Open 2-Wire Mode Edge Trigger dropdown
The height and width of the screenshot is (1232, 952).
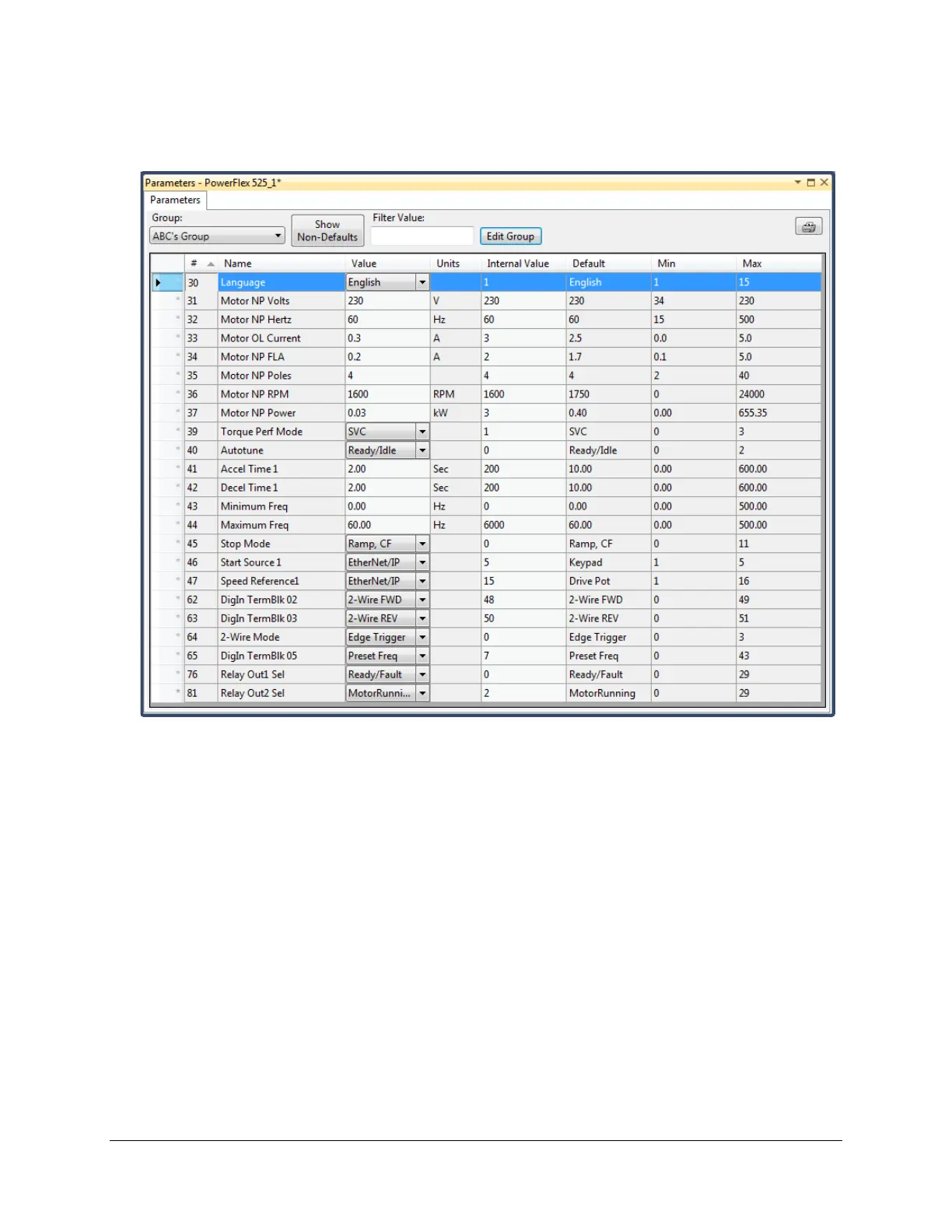coord(422,637)
